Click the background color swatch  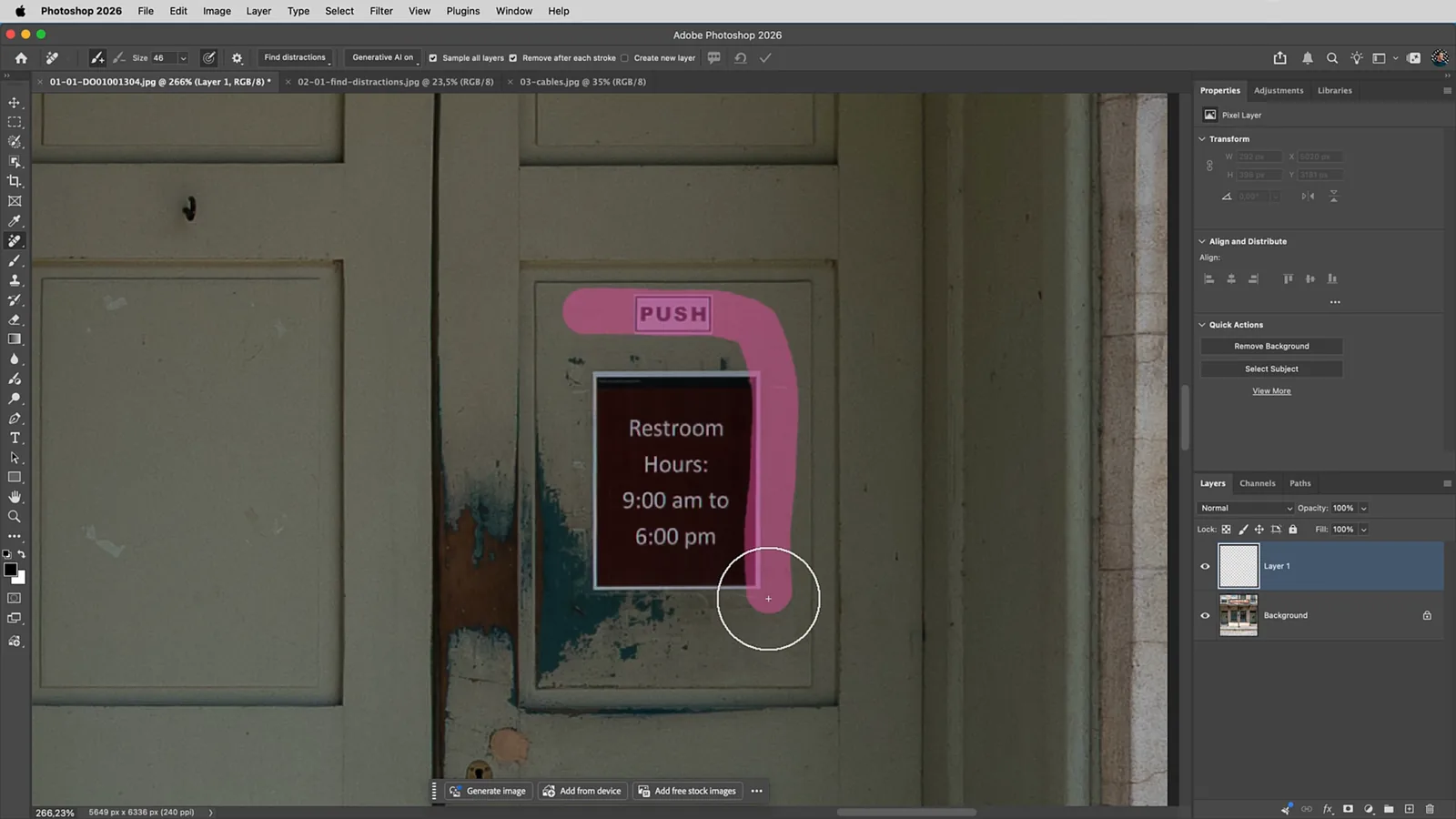(x=19, y=578)
